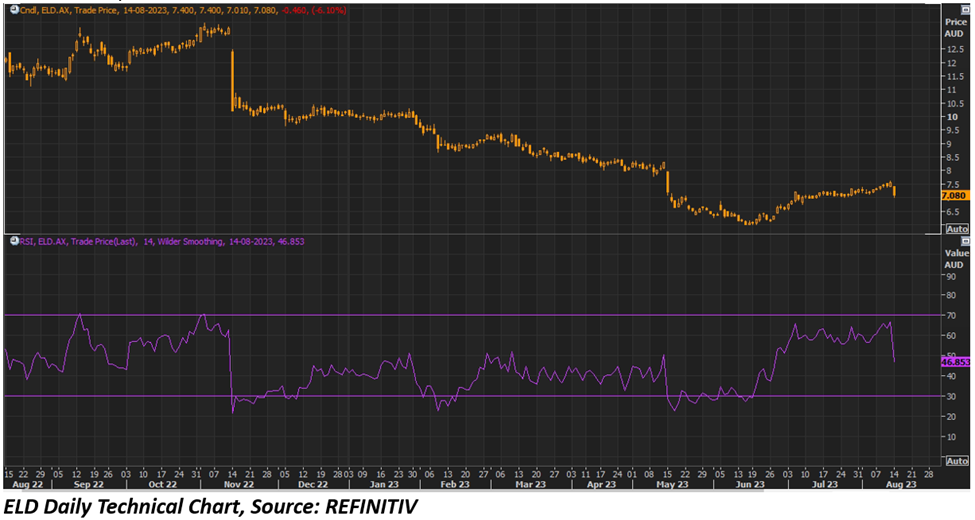Click the purple 46.853 RSI value tag

[x=956, y=362]
